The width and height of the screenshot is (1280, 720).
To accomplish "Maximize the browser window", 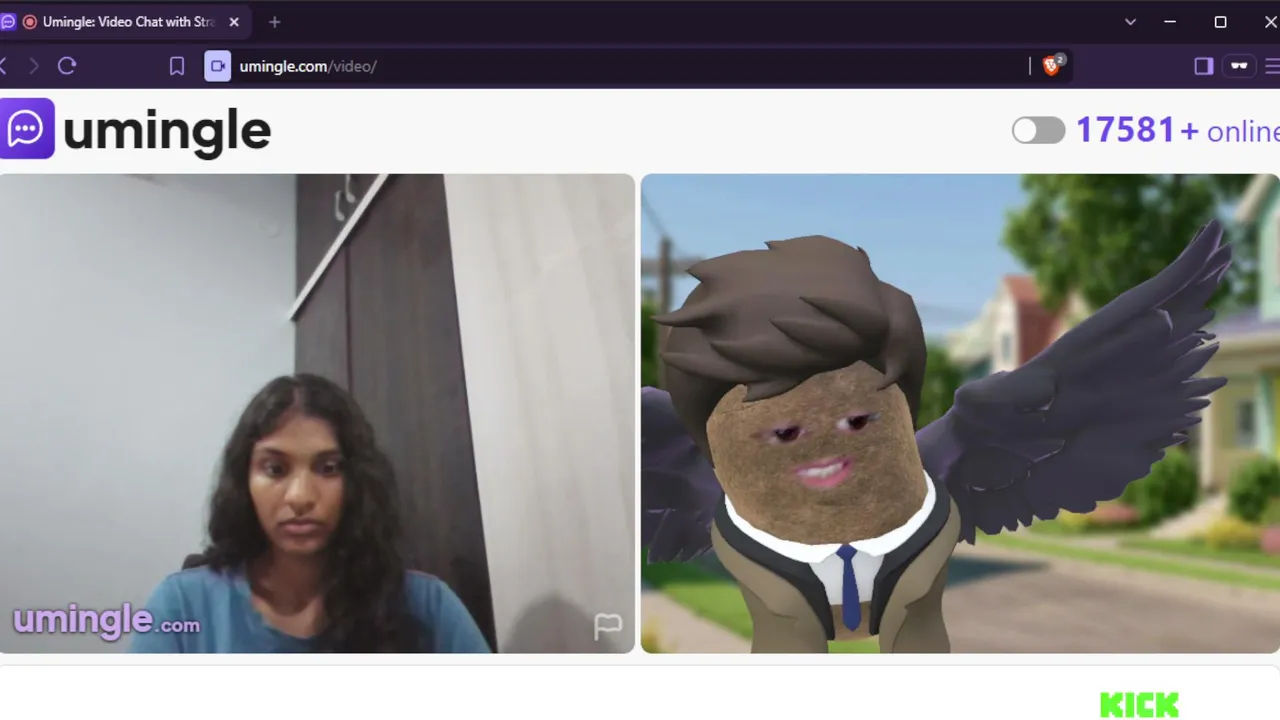I will click(1220, 22).
